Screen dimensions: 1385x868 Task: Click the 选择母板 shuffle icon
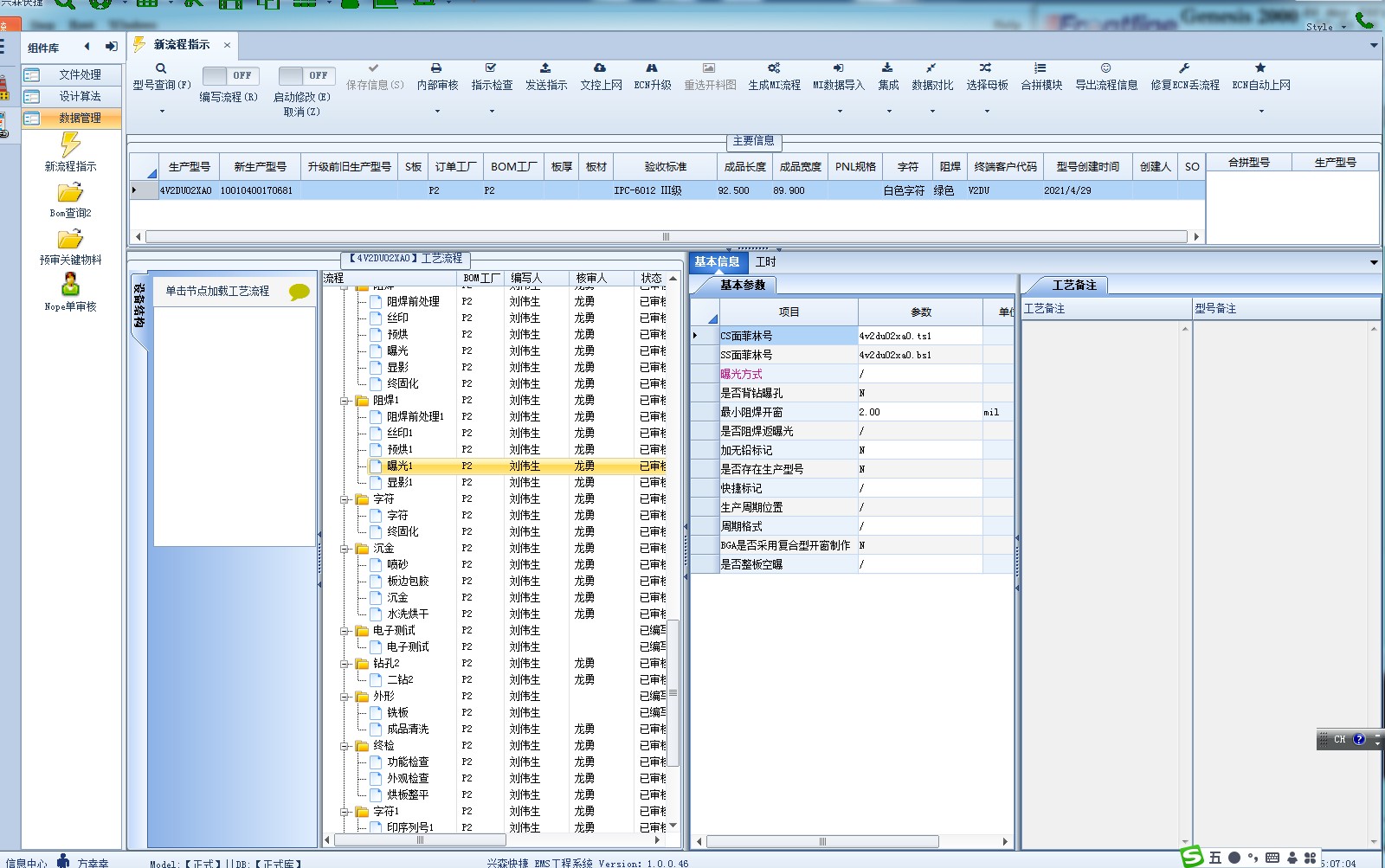coord(986,68)
